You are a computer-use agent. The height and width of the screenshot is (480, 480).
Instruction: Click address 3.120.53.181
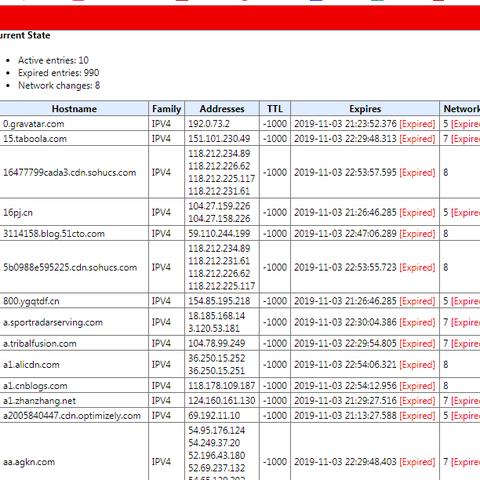(x=214, y=329)
